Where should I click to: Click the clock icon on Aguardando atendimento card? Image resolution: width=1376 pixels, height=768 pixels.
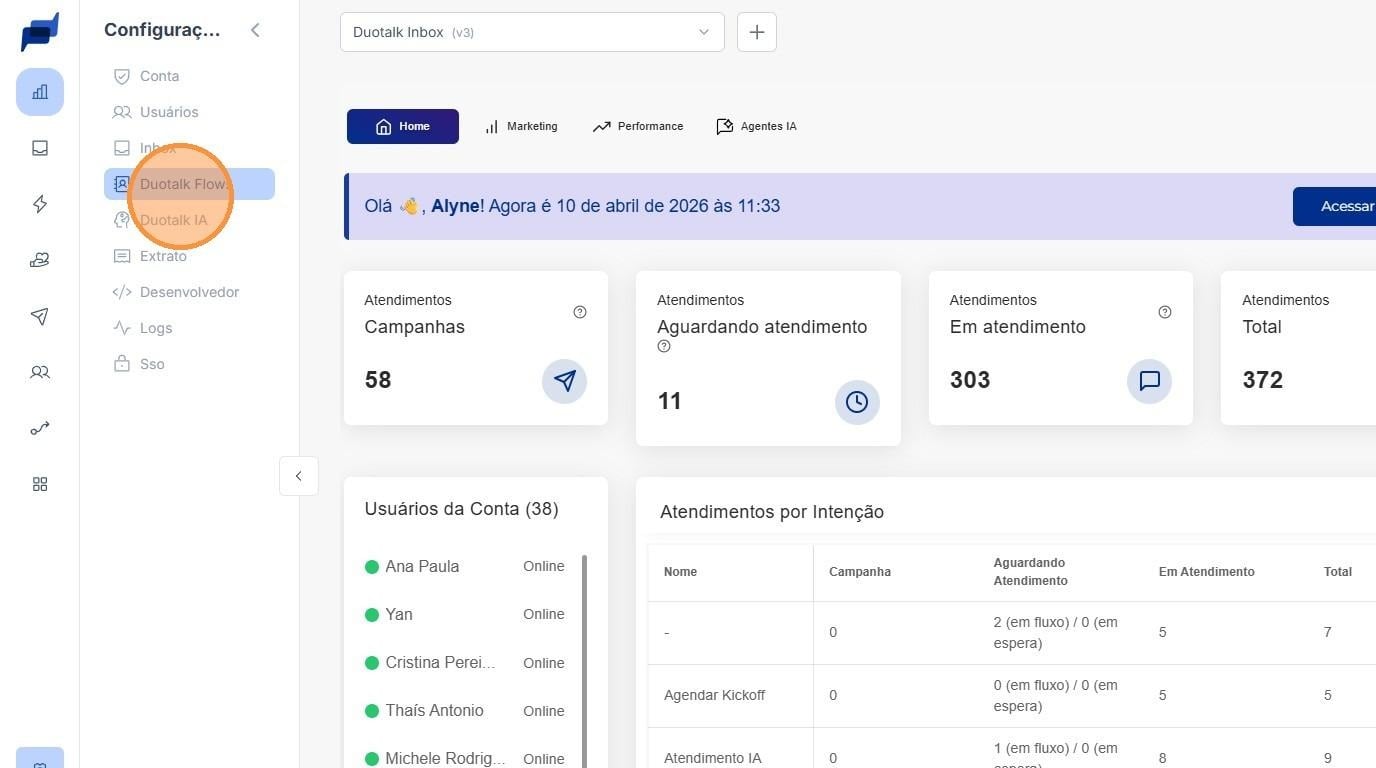tap(857, 402)
